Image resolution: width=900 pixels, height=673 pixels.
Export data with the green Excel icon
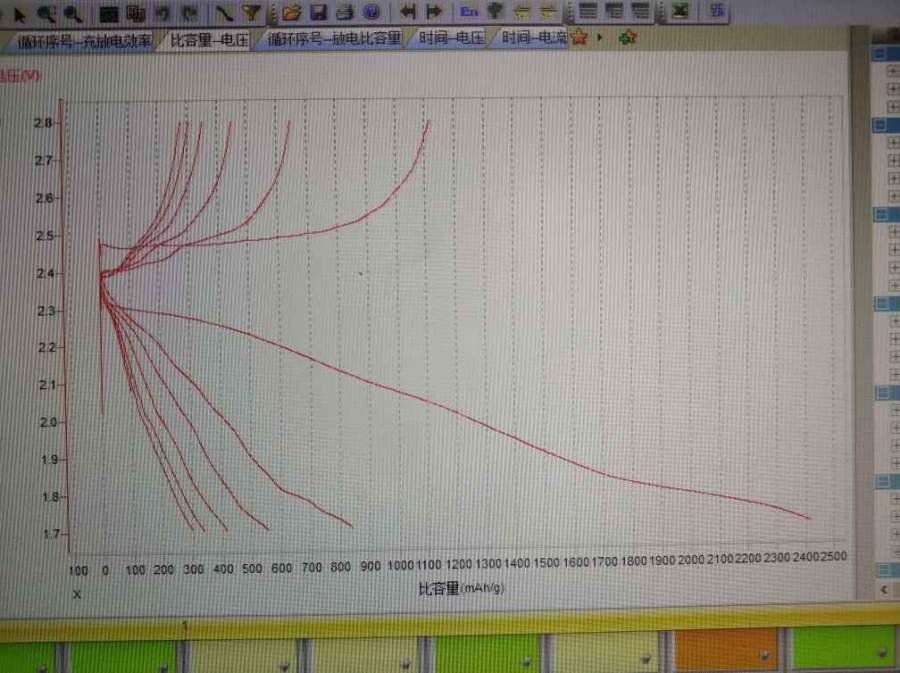point(680,10)
